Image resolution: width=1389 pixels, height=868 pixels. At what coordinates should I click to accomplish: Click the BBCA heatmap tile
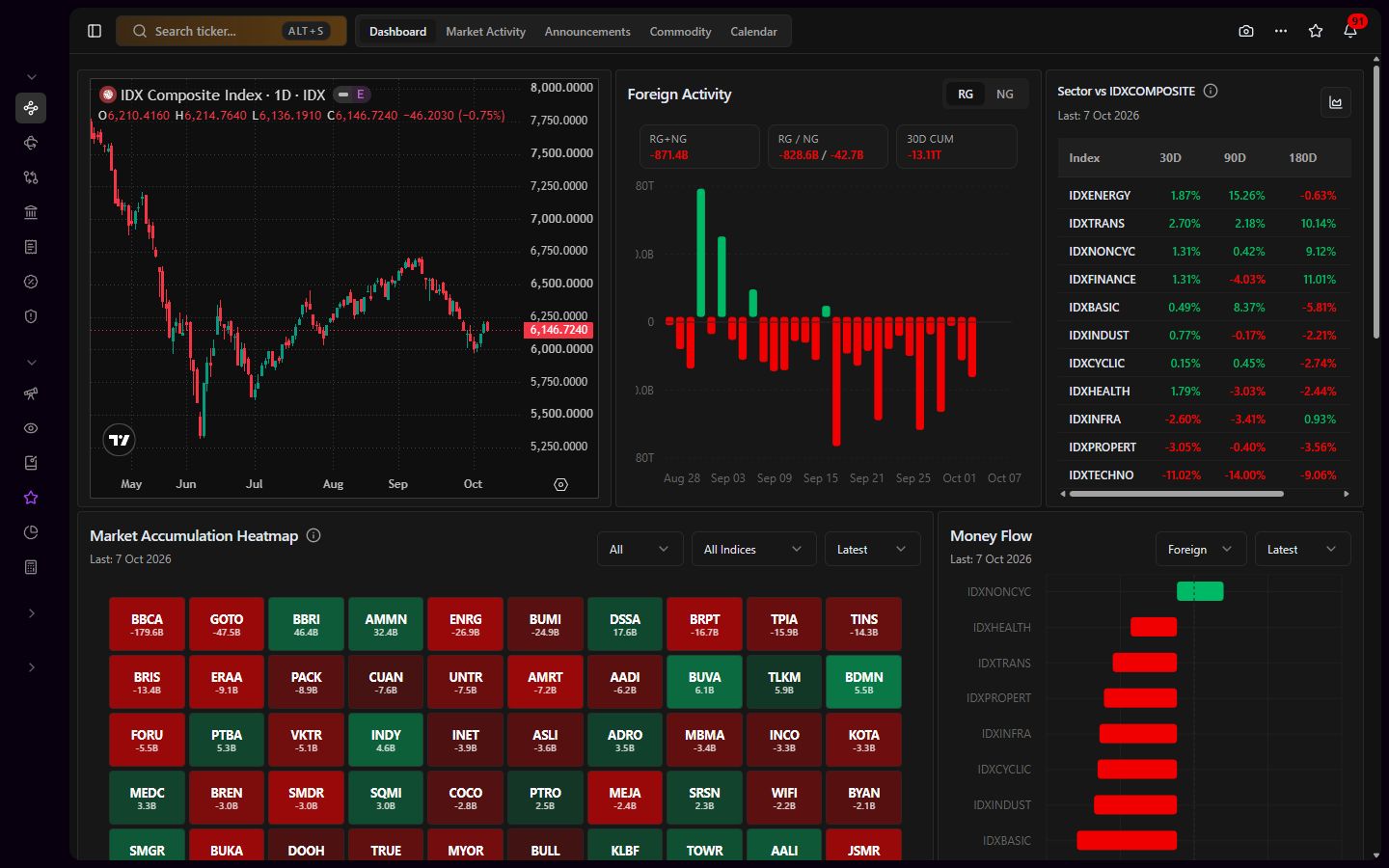click(147, 624)
